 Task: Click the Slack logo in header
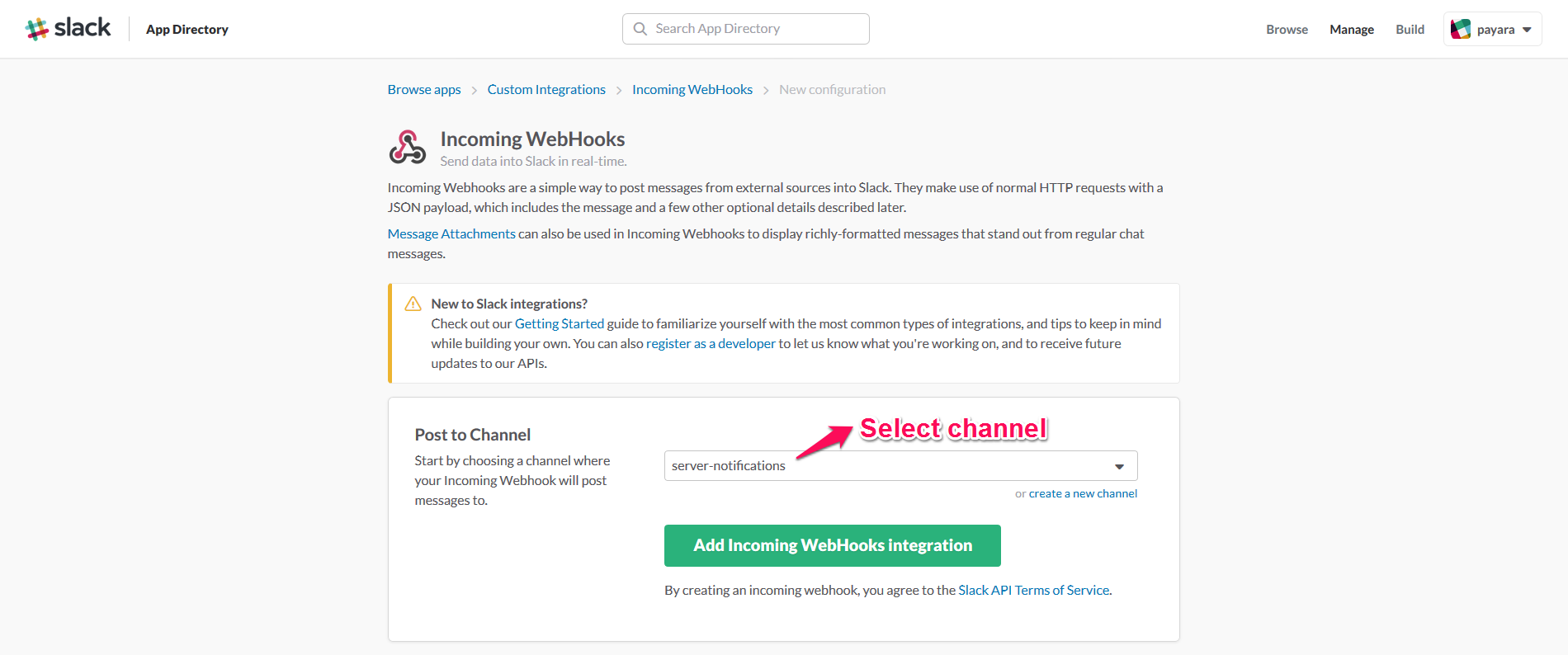coord(68,28)
